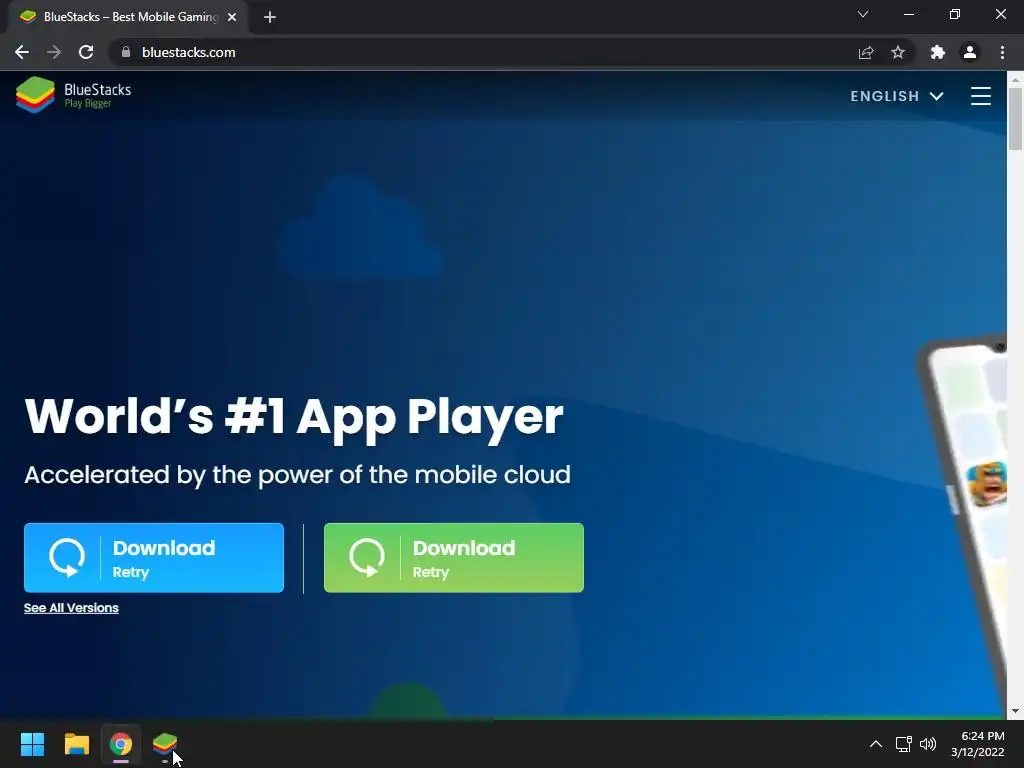Click the scrollbar up arrow
The width and height of the screenshot is (1024, 768).
coord(1015,79)
